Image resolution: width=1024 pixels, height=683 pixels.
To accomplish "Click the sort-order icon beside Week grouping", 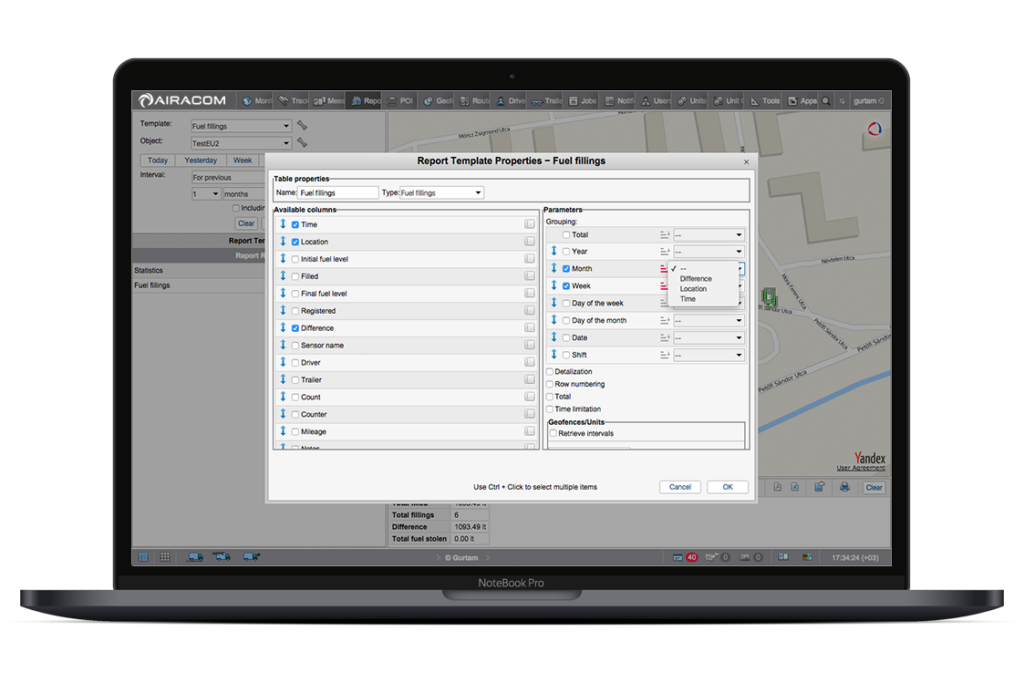I will [x=665, y=286].
